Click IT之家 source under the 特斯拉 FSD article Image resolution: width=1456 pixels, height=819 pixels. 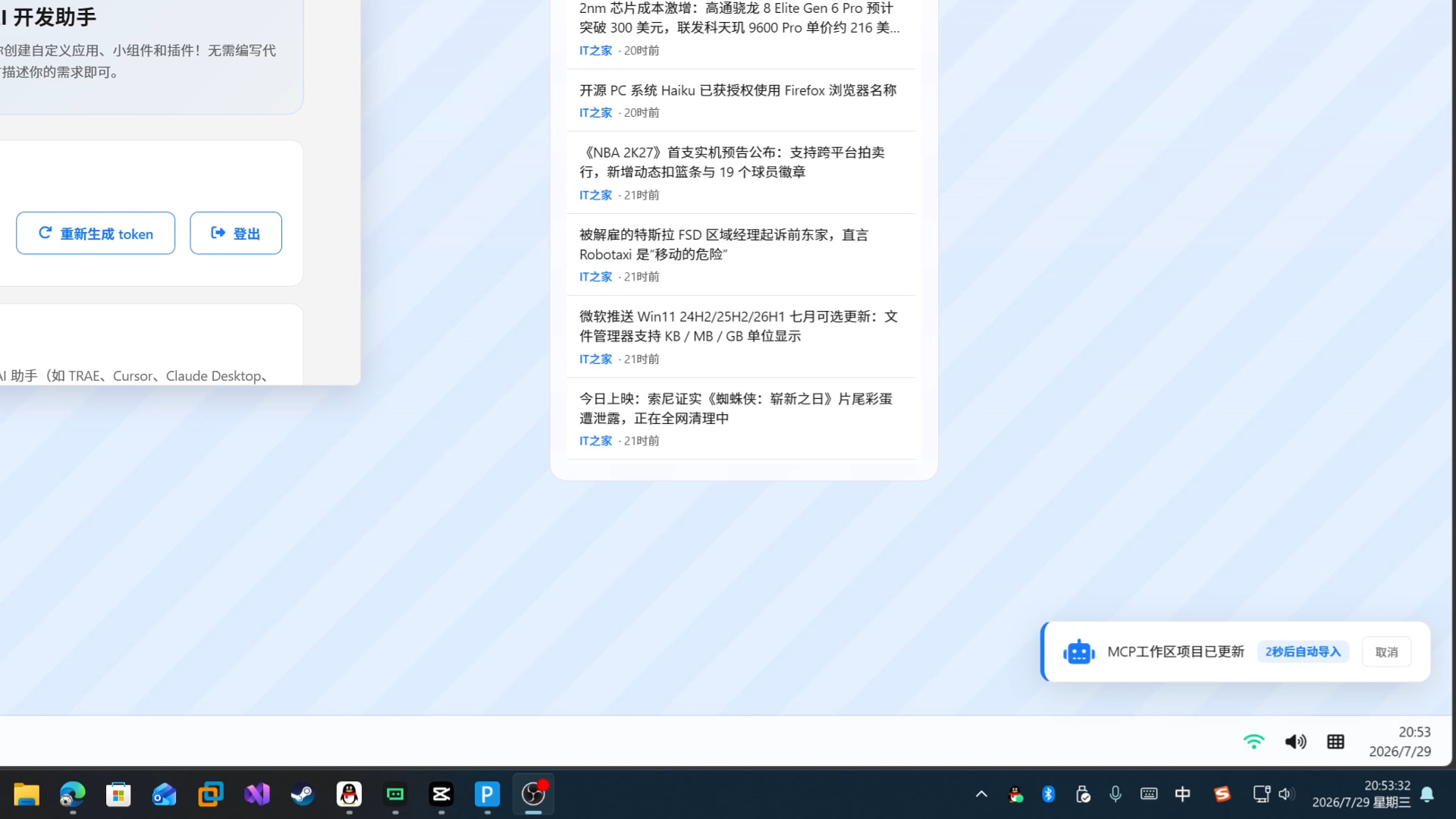pos(595,277)
